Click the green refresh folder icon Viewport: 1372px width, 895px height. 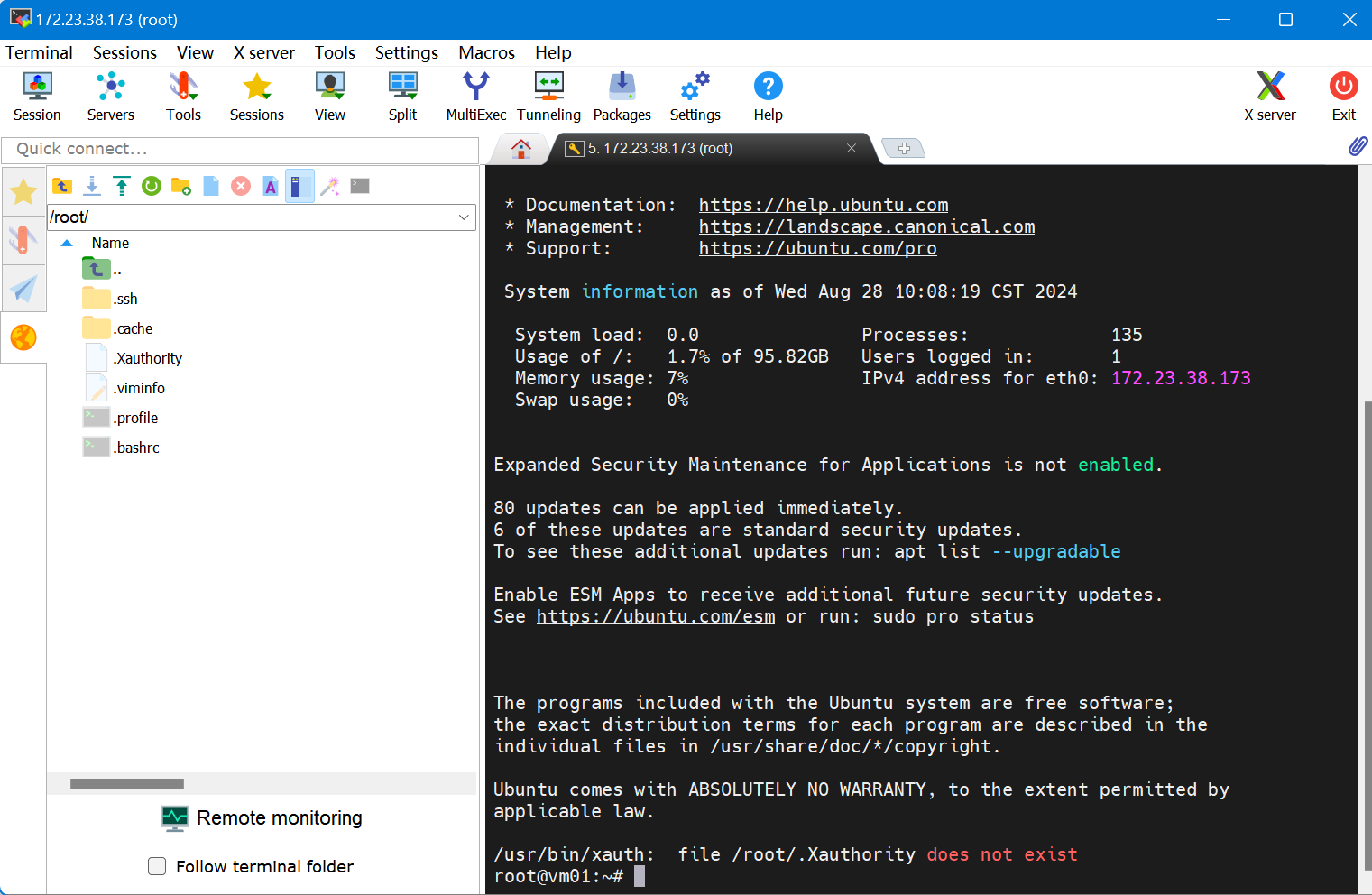(152, 186)
